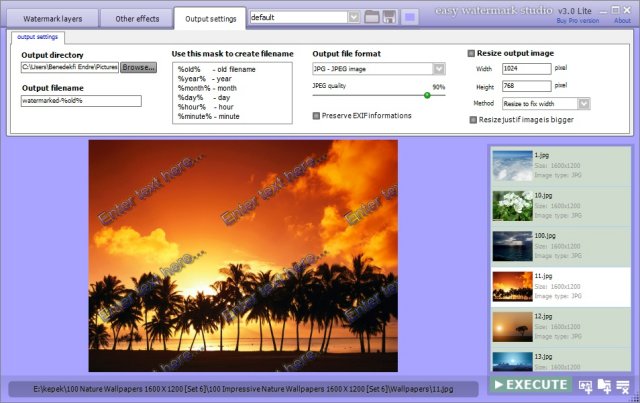Open profile with the folder icon
This screenshot has width=640, height=403.
coord(371,17)
